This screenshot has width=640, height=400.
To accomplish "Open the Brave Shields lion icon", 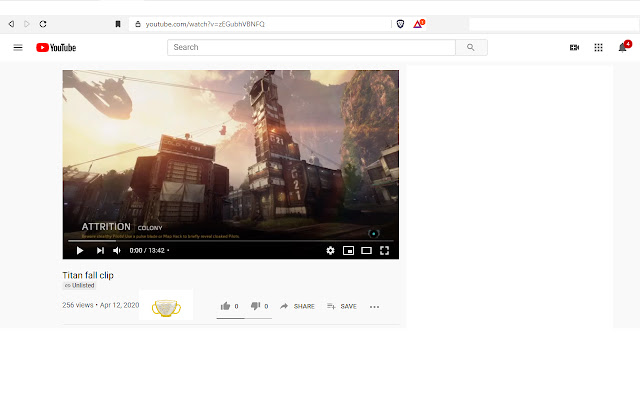I will click(x=400, y=24).
